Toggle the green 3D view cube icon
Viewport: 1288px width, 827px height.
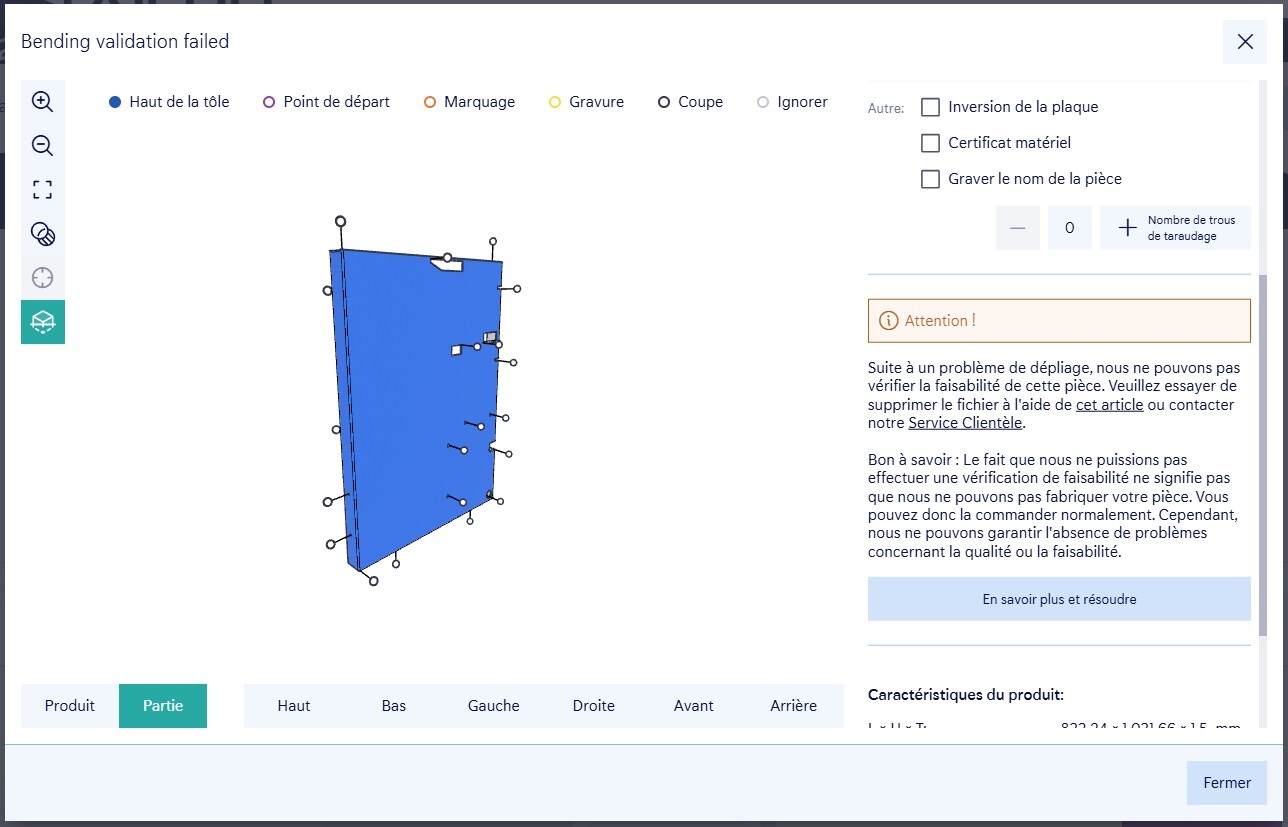(x=42, y=322)
